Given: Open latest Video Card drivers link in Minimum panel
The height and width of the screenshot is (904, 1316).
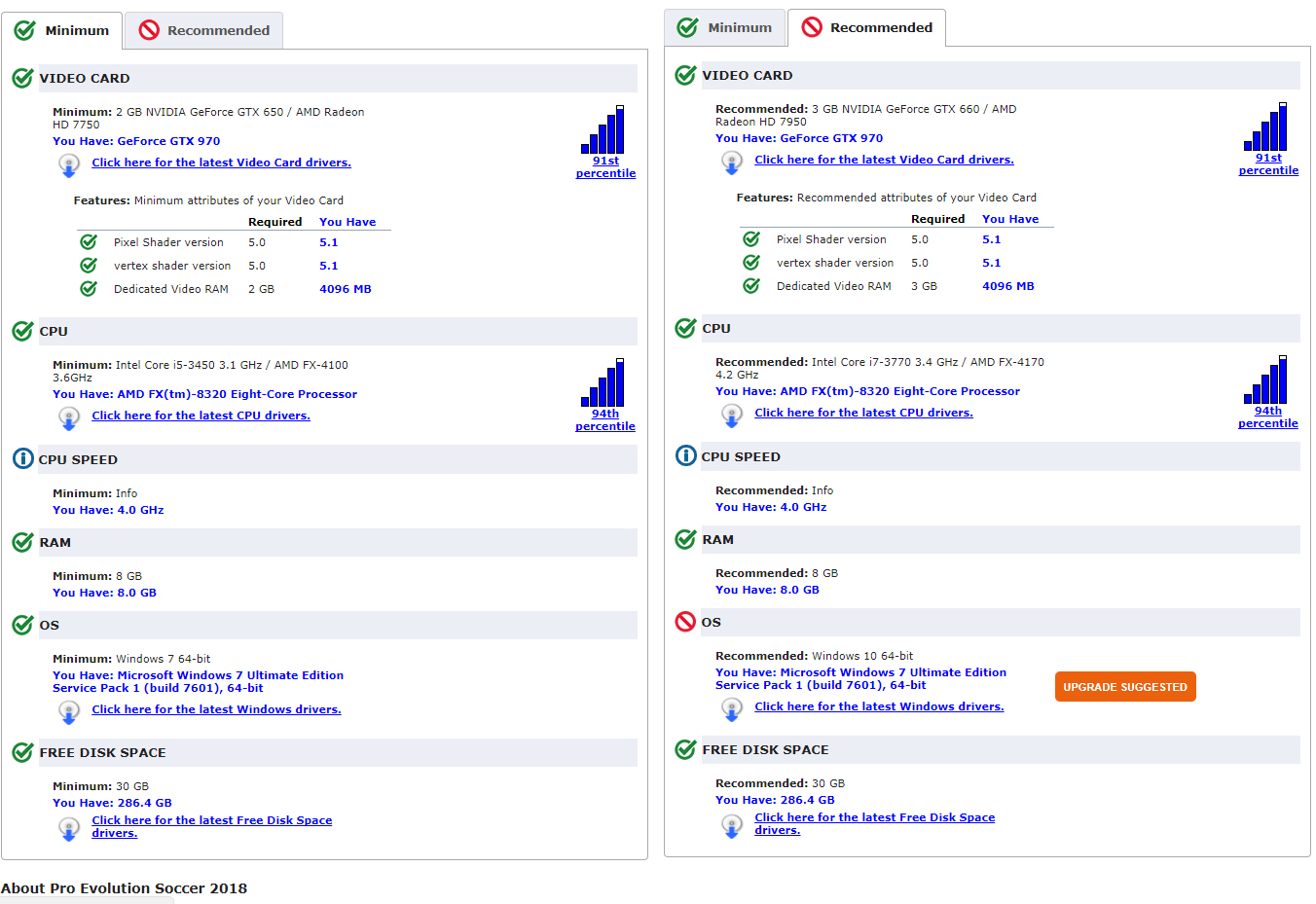Looking at the screenshot, I should [221, 163].
